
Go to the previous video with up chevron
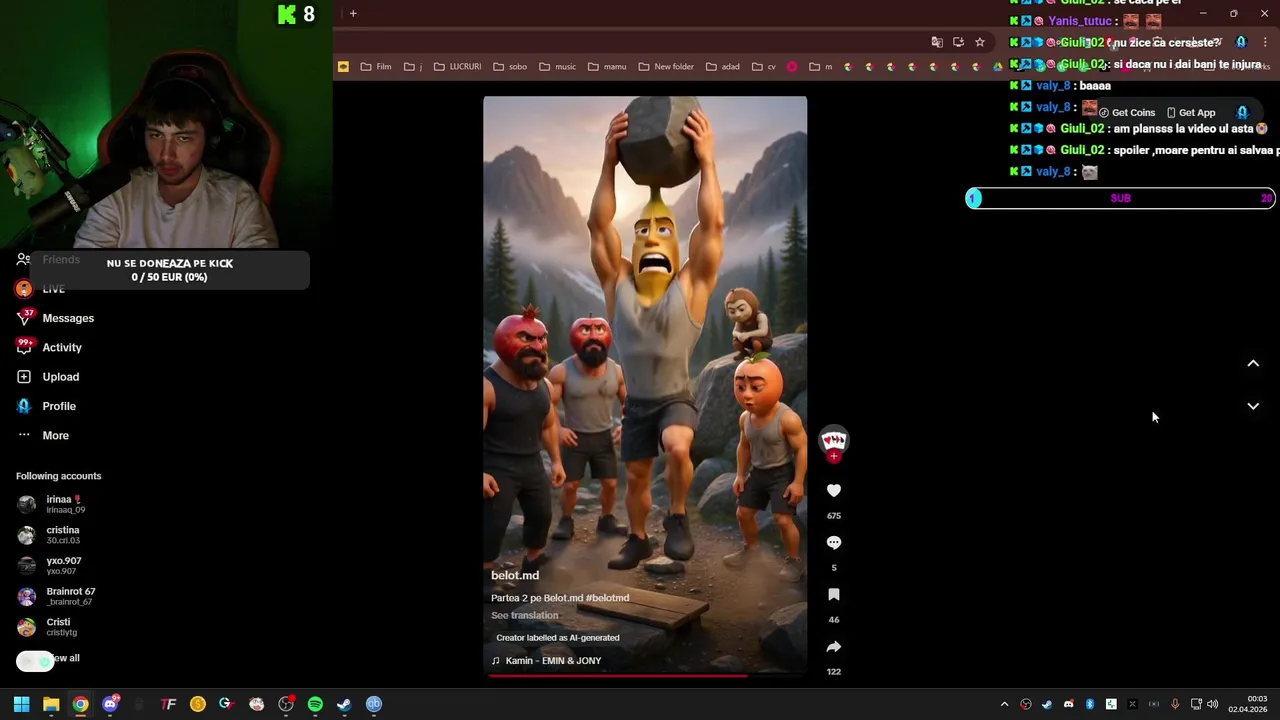tap(1253, 363)
